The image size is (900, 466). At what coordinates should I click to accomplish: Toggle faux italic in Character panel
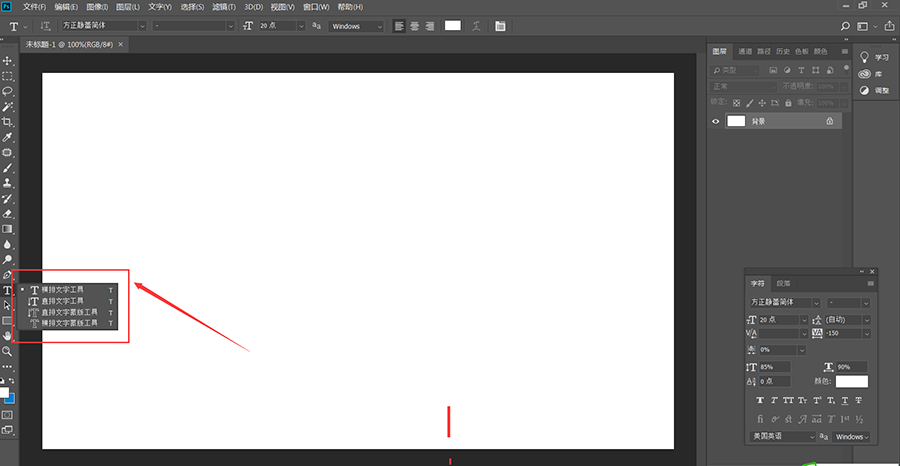tap(774, 400)
